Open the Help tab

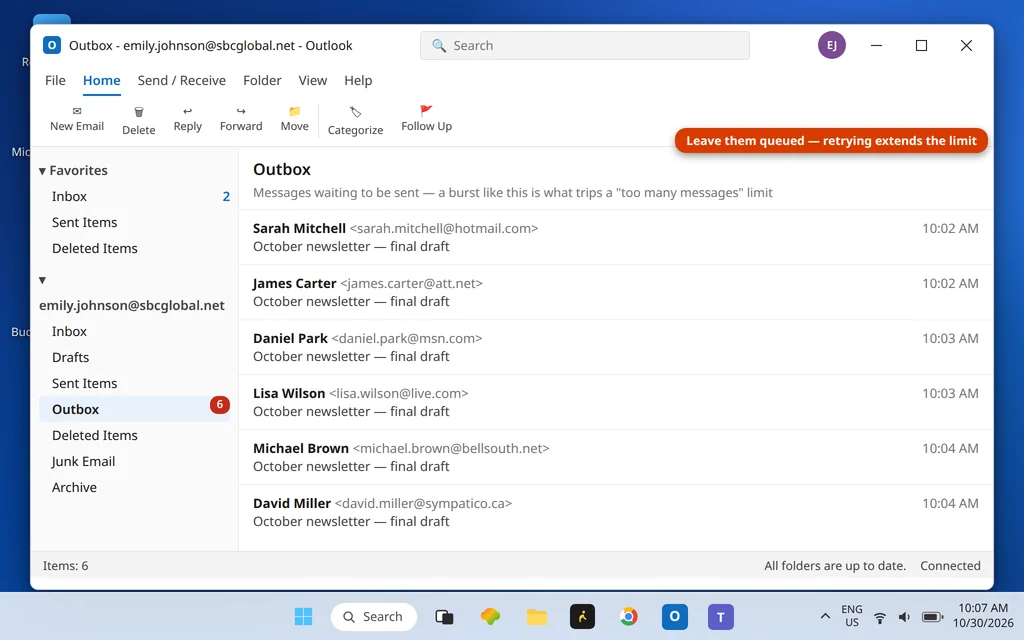click(x=358, y=80)
